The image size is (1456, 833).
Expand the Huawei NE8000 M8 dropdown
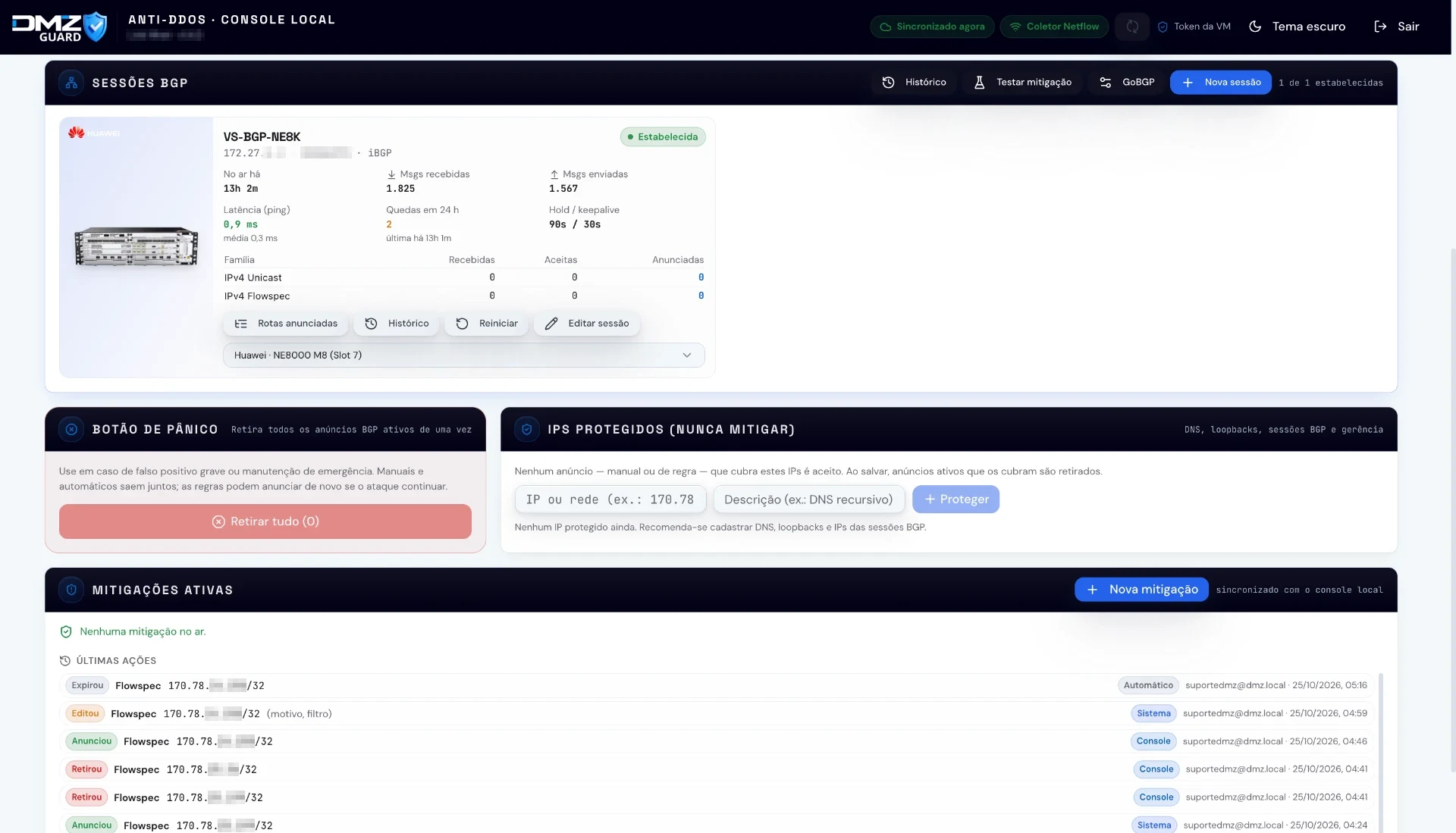463,355
